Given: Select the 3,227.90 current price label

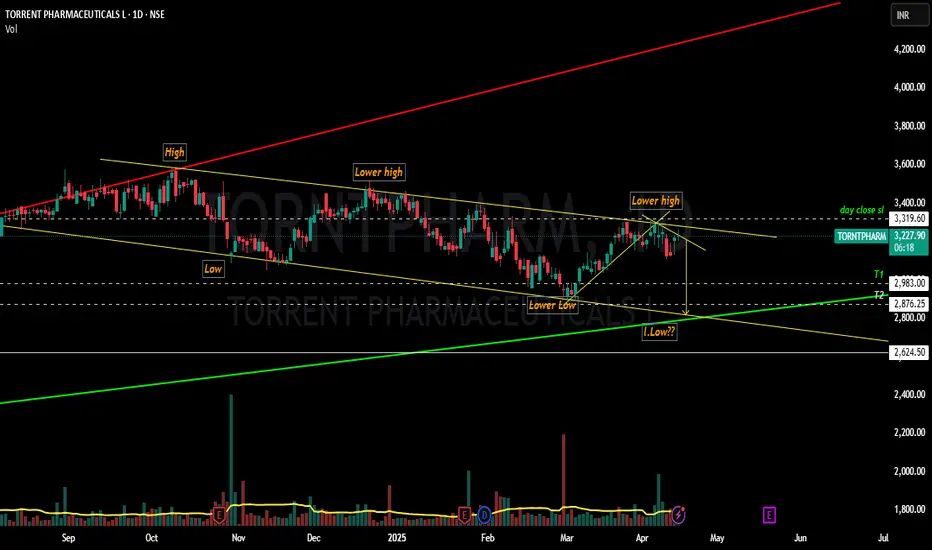Looking at the screenshot, I should click(x=909, y=235).
